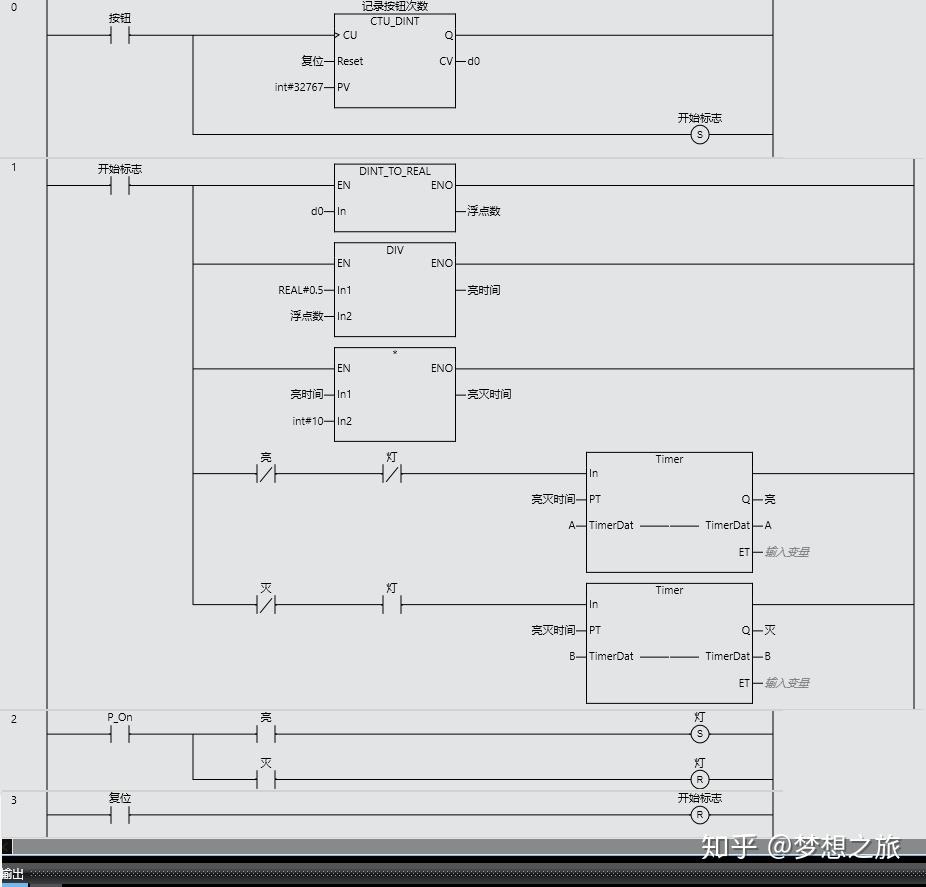Viewport: 926px width, 887px height.
Task: Select the 复位 contact in rung 3
Action: click(x=119, y=816)
